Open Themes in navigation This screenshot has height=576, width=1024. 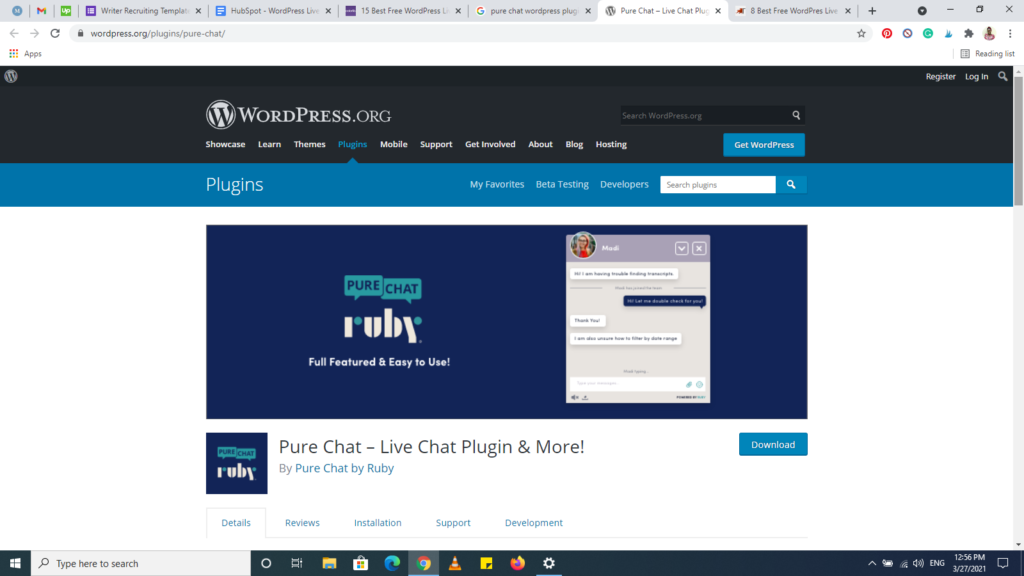pyautogui.click(x=310, y=144)
